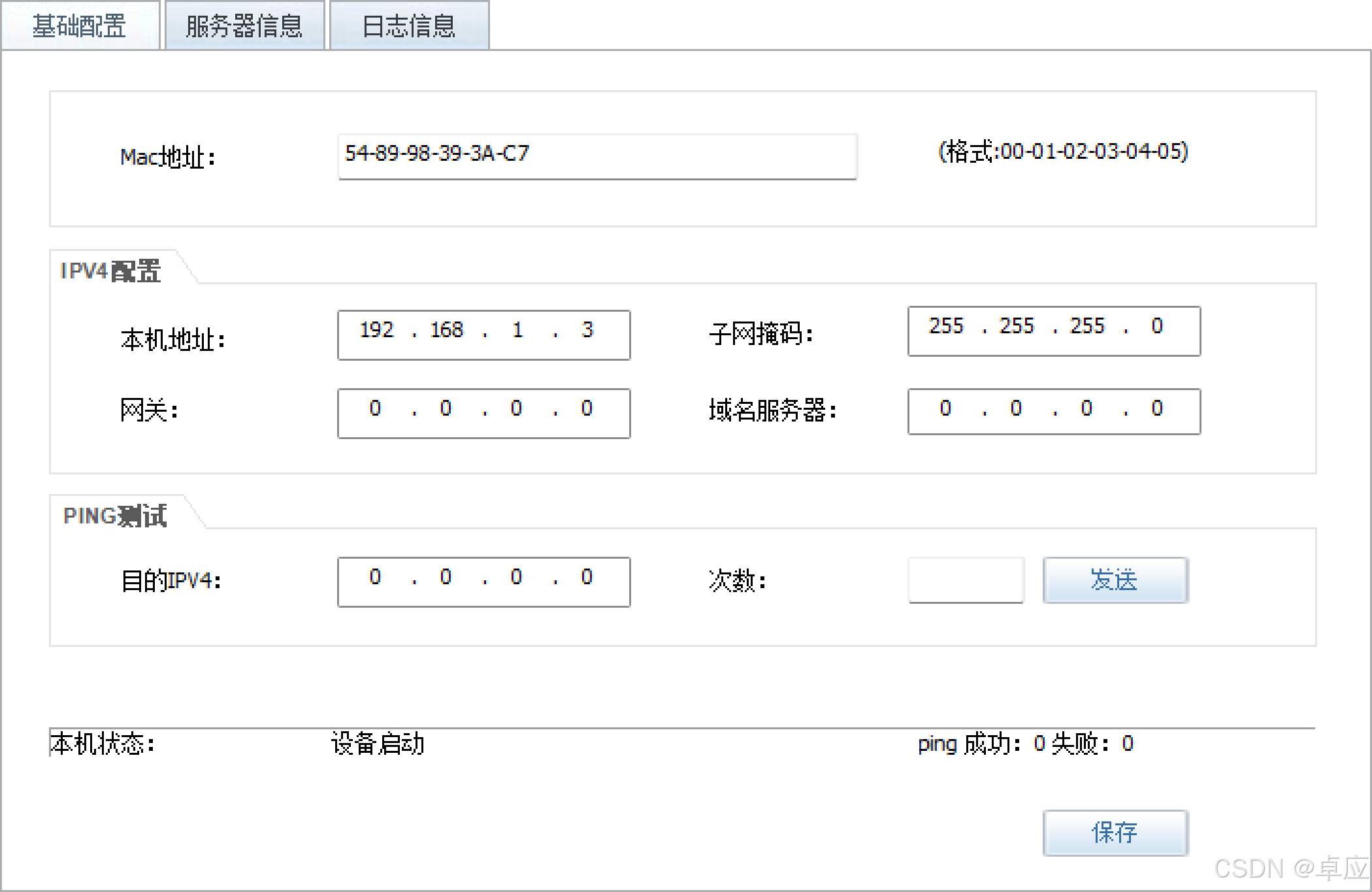Viewport: 1372px width, 892px height.
Task: Click the IPV4配置 section title
Action: [x=110, y=271]
